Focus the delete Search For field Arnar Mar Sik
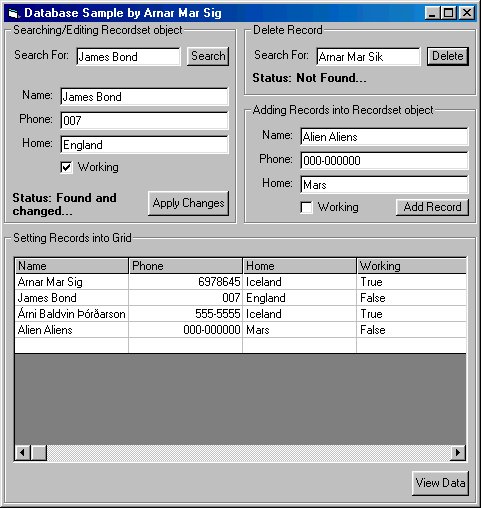The height and width of the screenshot is (508, 481). tap(368, 57)
